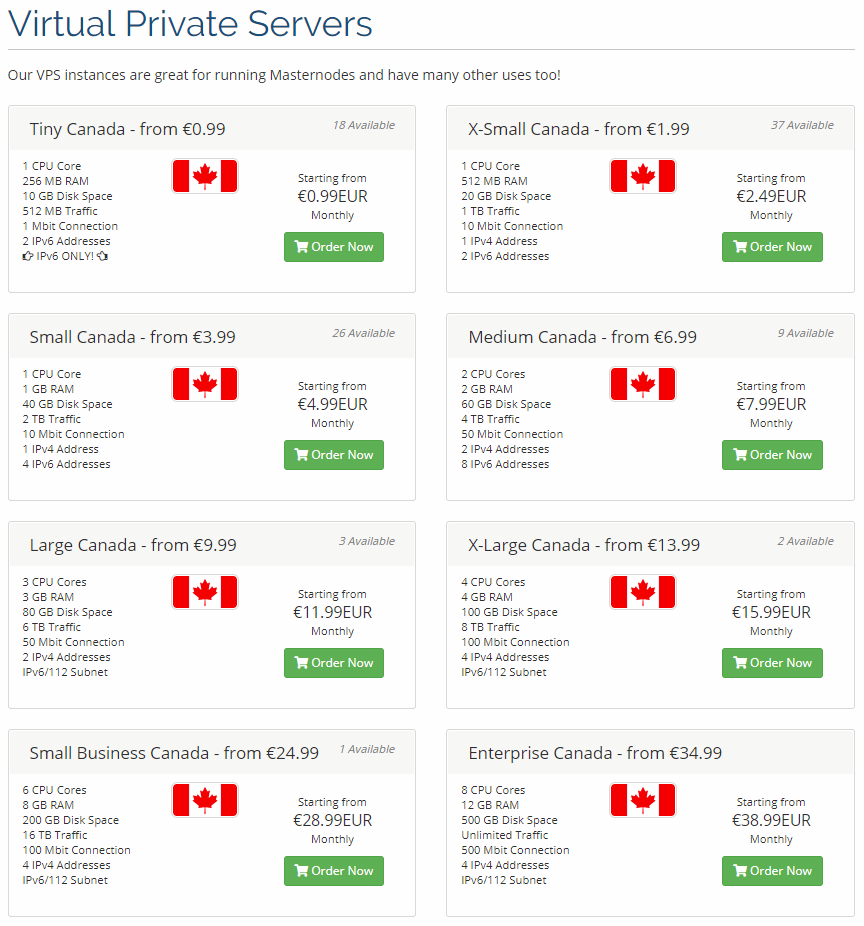The width and height of the screenshot is (864, 926).
Task: Click the Canada flag in Medium Canada plan
Action: (643, 384)
